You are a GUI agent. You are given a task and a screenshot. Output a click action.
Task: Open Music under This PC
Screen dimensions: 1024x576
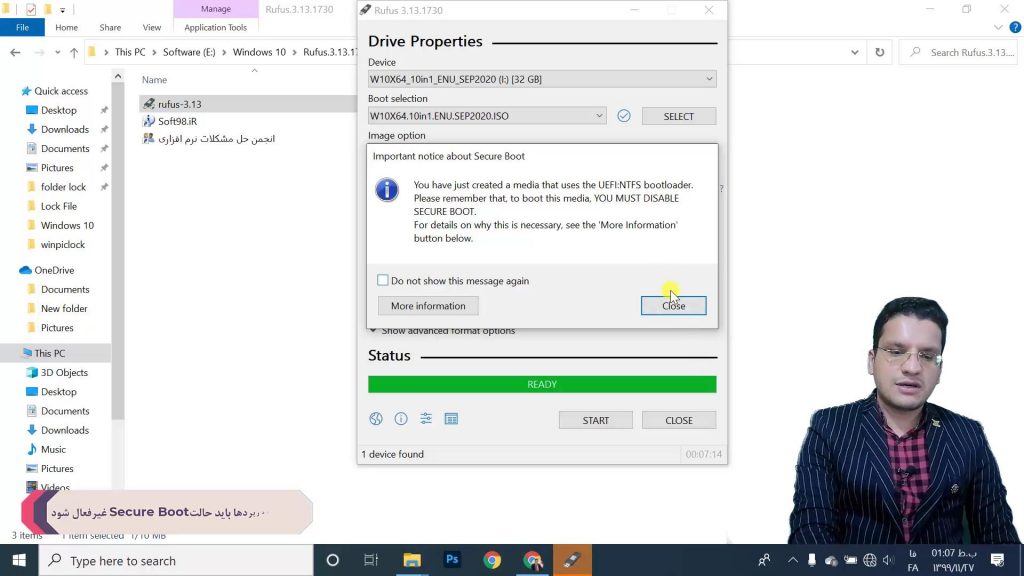53,449
